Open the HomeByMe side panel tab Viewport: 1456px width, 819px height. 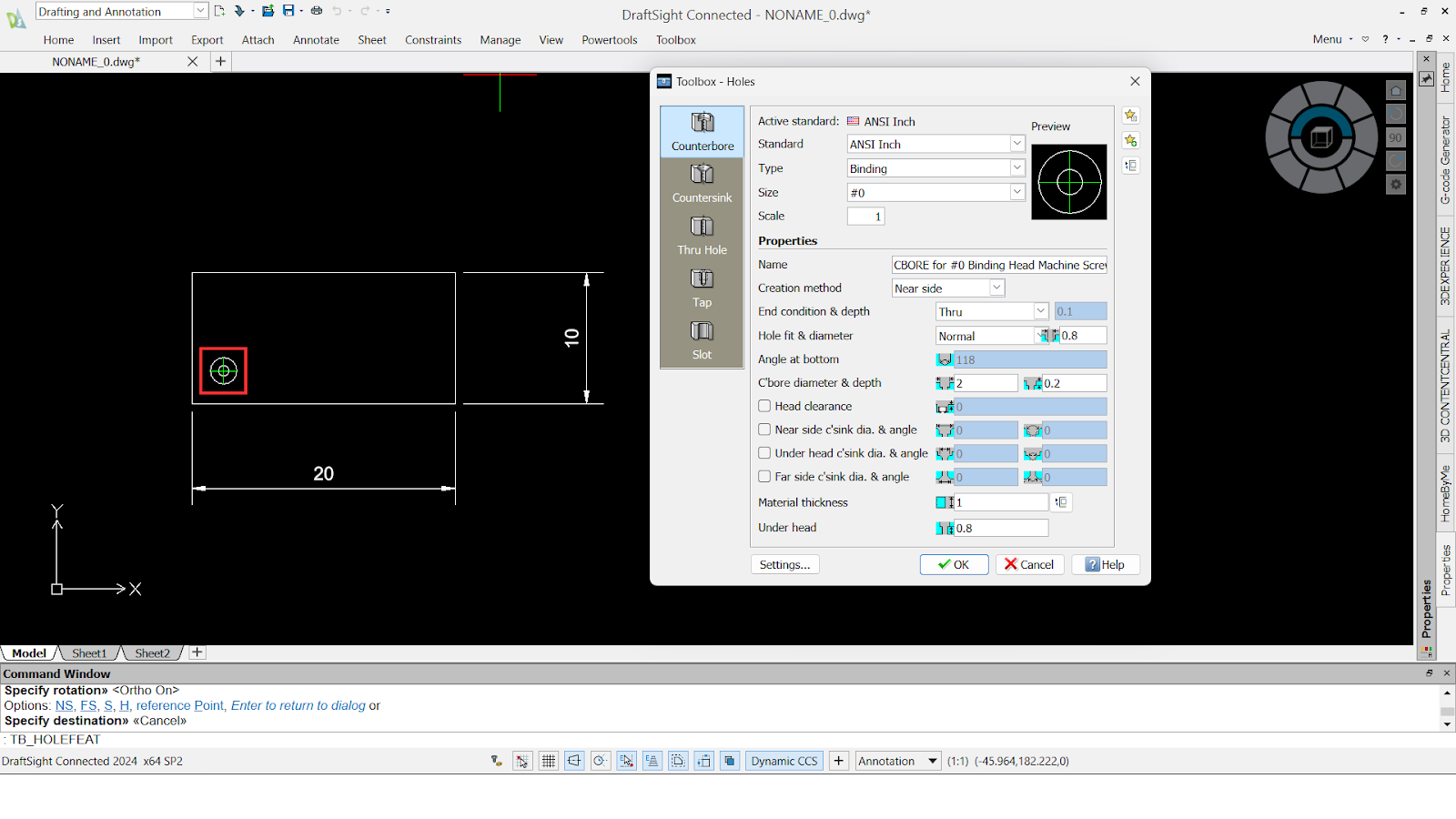[1445, 494]
